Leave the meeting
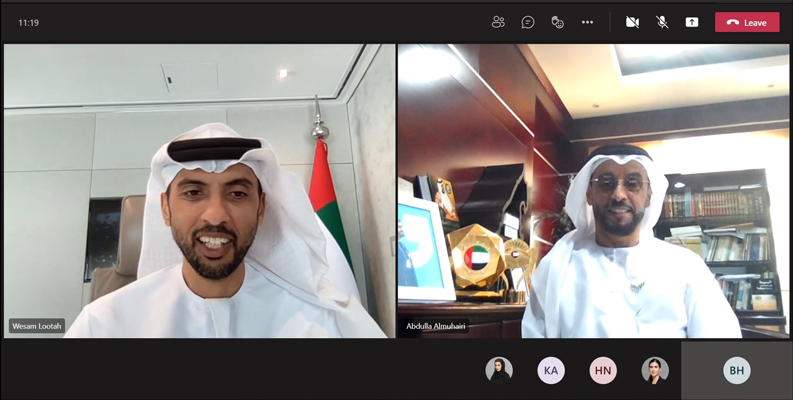The height and width of the screenshot is (400, 793). click(747, 22)
